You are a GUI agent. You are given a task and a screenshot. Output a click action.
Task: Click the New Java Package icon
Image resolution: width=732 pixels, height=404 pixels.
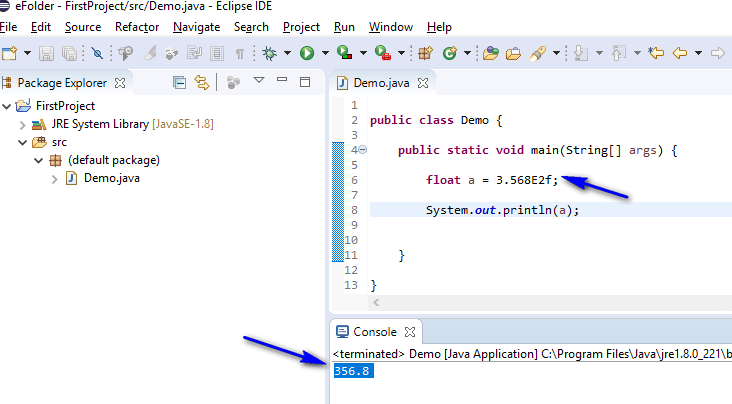425,53
